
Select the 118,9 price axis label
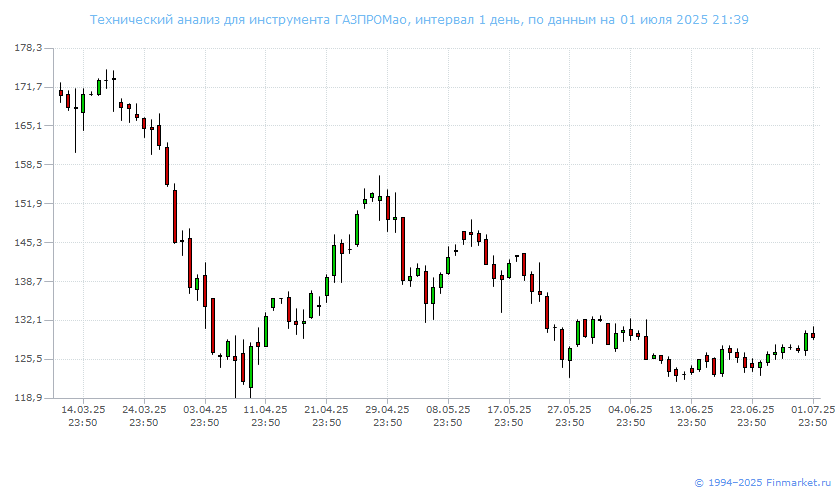[28, 398]
